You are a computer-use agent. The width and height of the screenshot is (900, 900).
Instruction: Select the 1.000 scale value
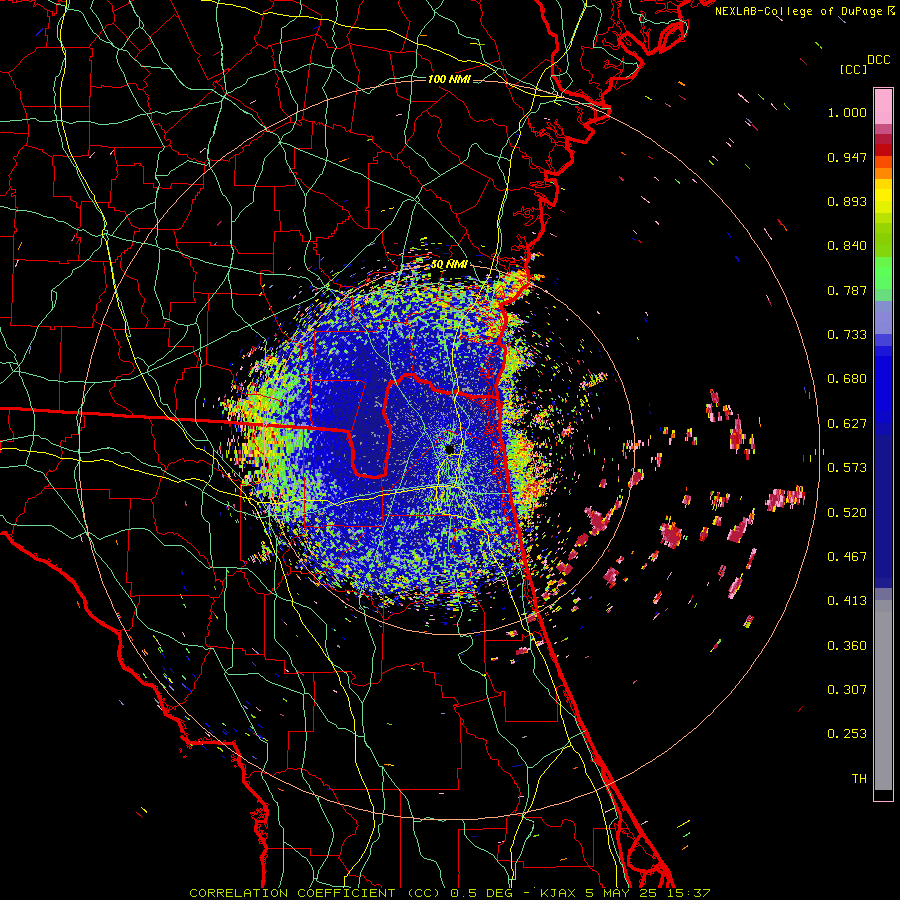click(847, 112)
